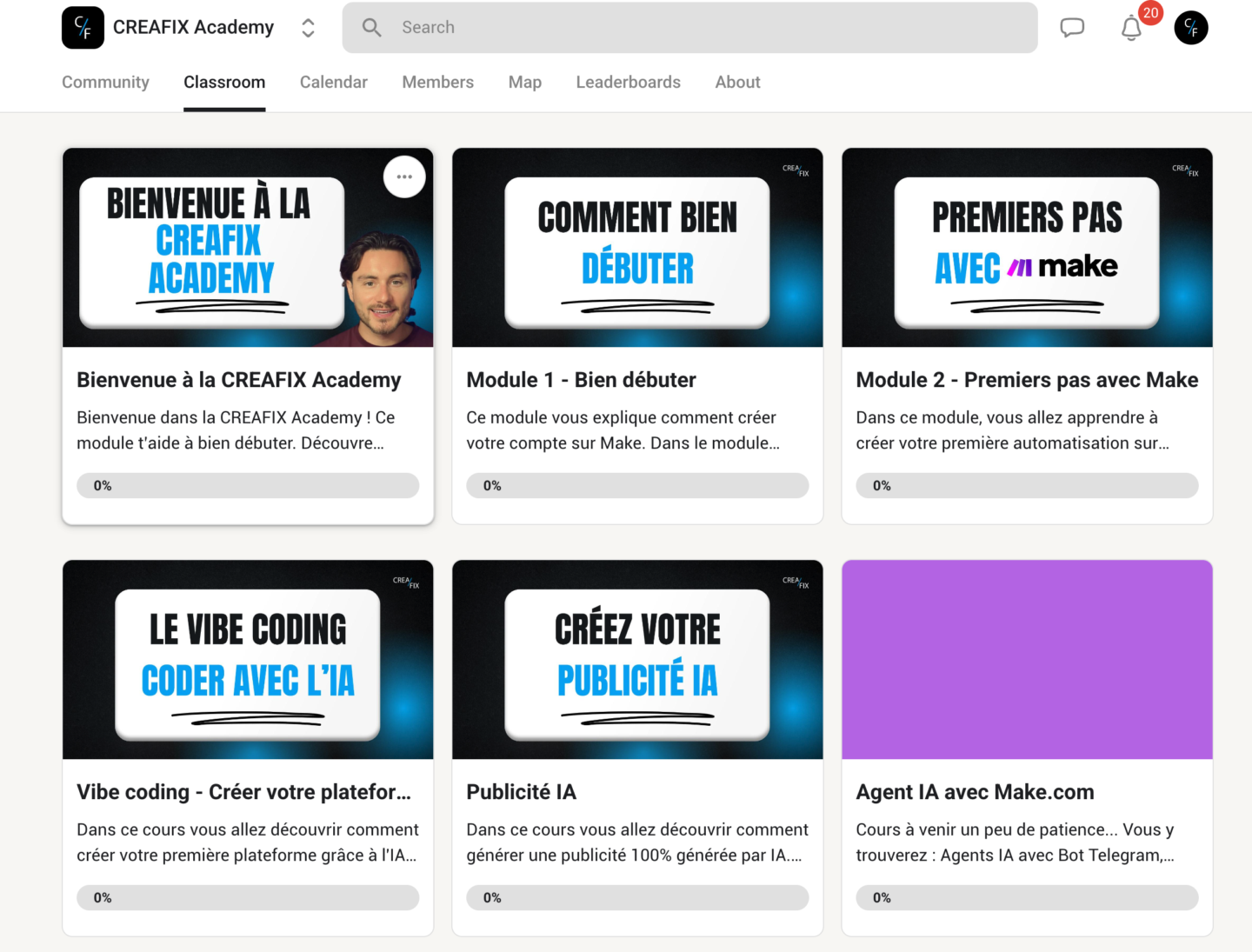Viewport: 1252px width, 952px height.
Task: Click the Vibe coding course title
Action: point(243,792)
